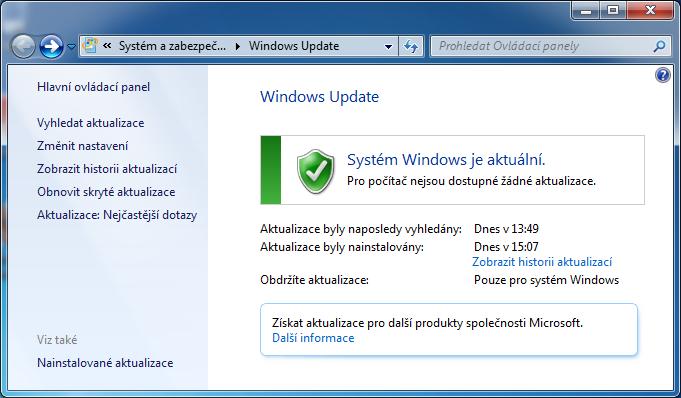Open Změnit nastavení
The height and width of the screenshot is (398, 681).
[83, 146]
